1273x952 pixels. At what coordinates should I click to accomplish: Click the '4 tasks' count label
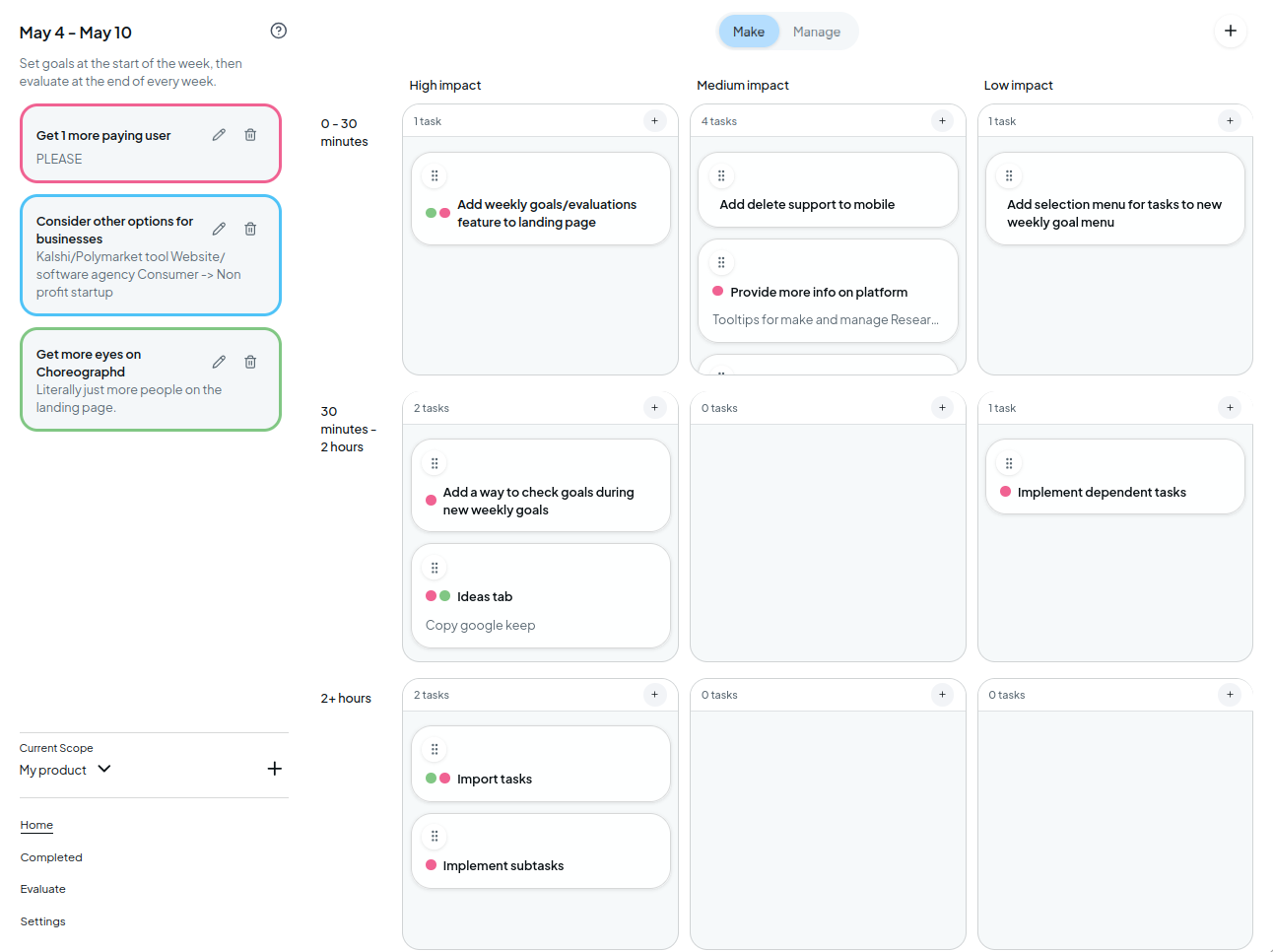(x=719, y=121)
